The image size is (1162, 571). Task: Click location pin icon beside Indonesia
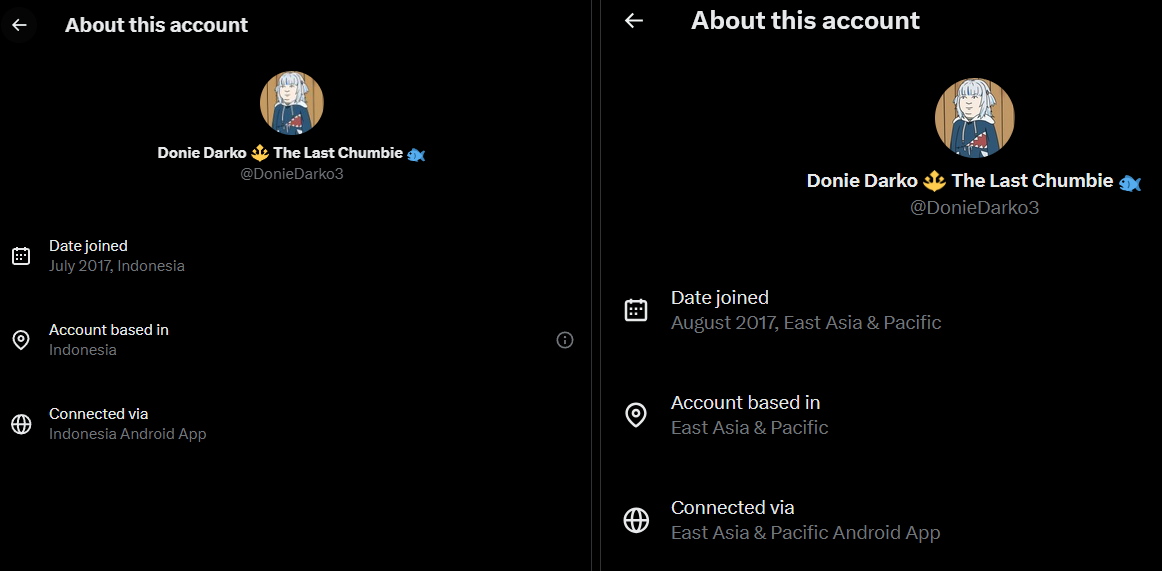[21, 340]
